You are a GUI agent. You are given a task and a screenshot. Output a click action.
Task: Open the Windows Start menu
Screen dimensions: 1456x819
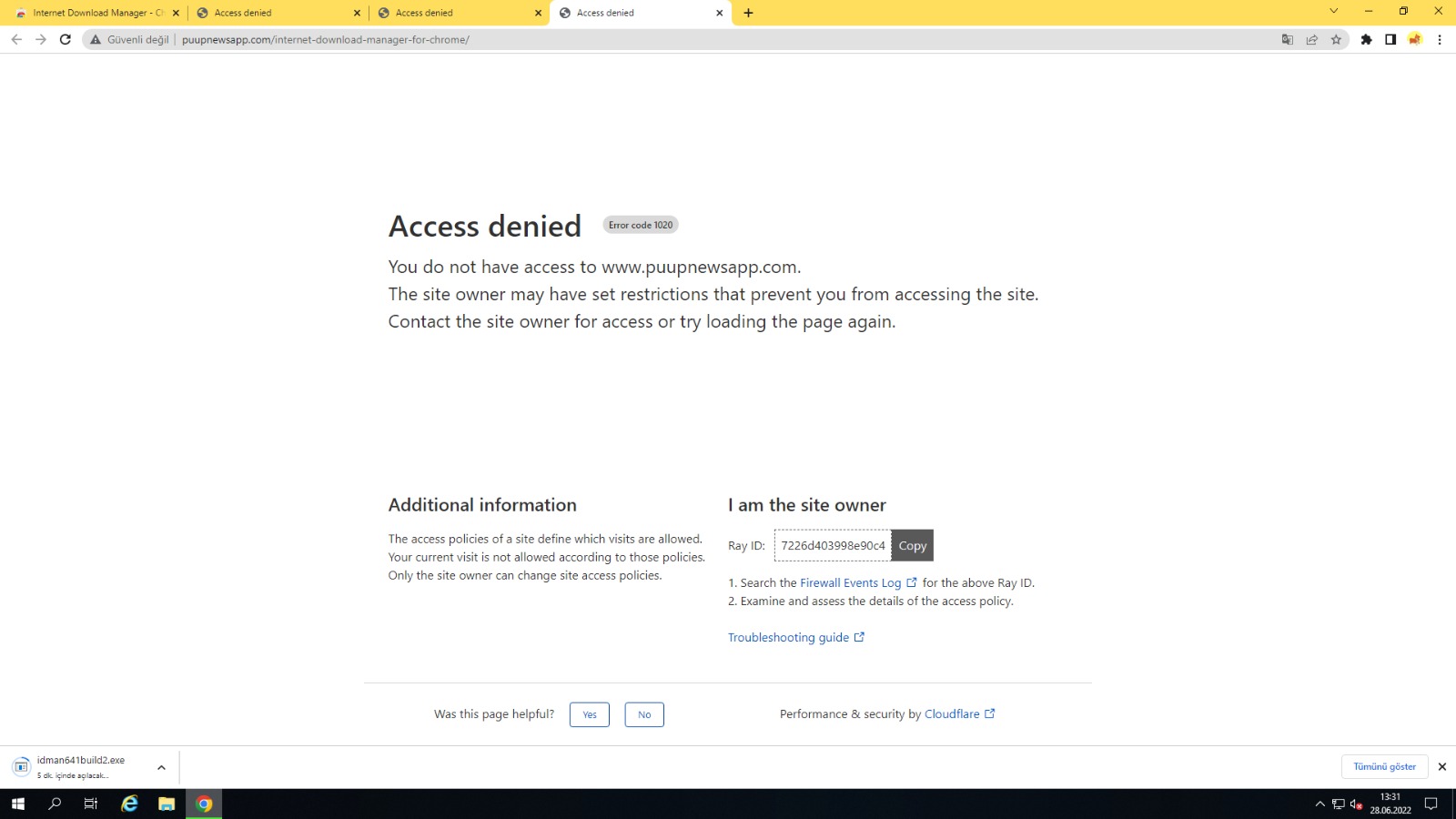tap(18, 804)
